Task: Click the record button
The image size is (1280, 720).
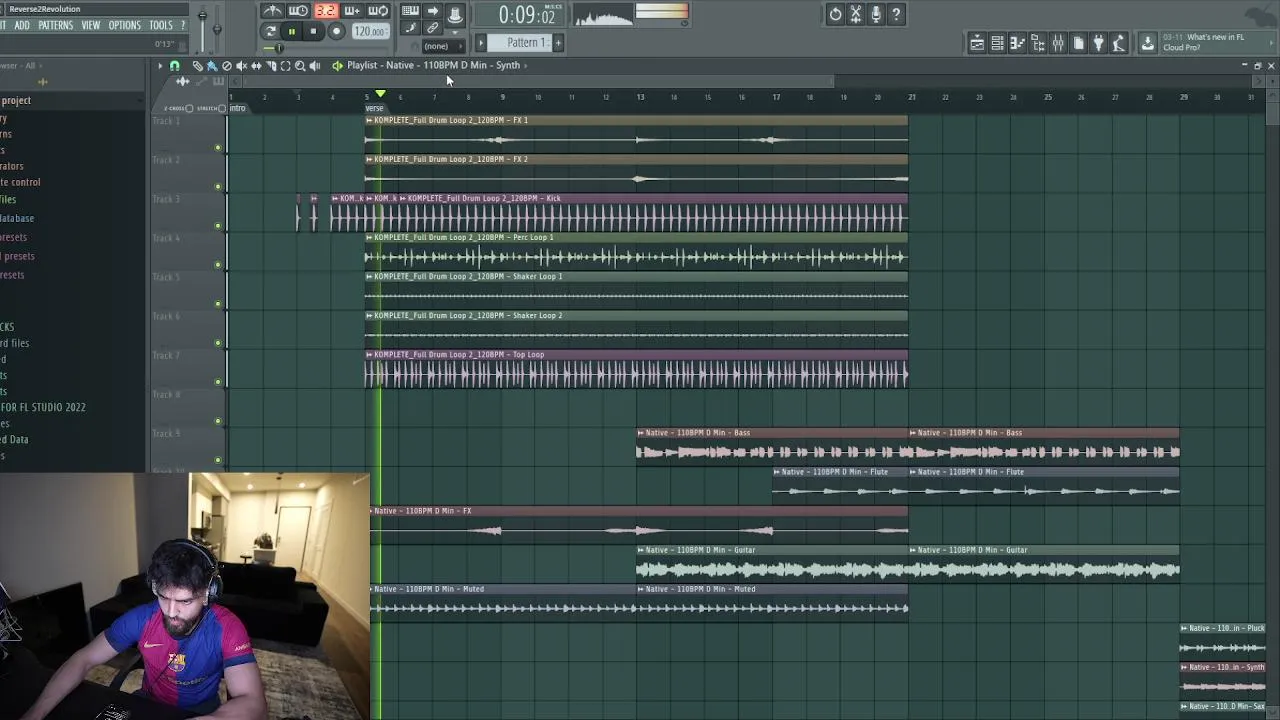Action: (x=336, y=32)
